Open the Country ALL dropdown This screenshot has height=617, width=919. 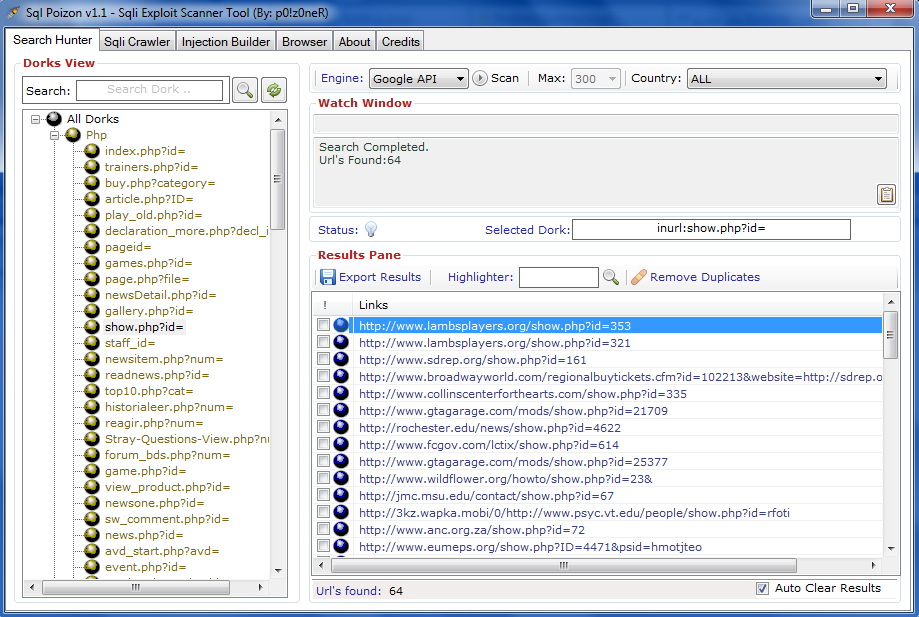point(787,79)
